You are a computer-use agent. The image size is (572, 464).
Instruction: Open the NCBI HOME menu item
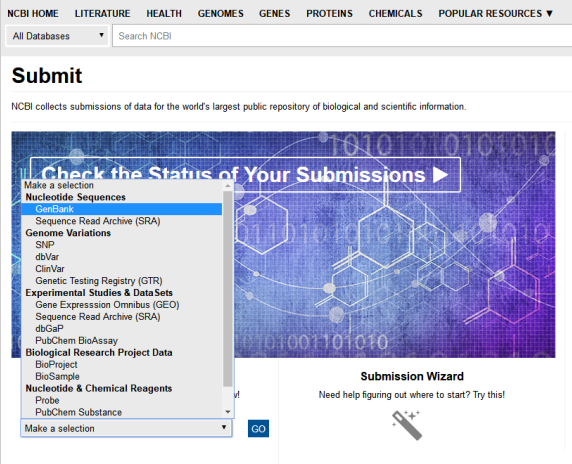(x=33, y=13)
